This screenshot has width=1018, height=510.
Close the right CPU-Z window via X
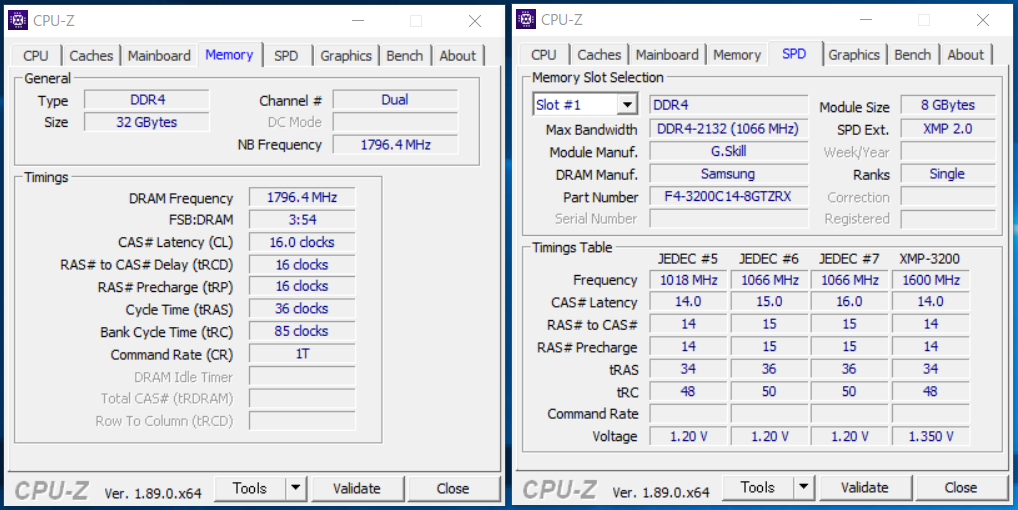[x=983, y=20]
